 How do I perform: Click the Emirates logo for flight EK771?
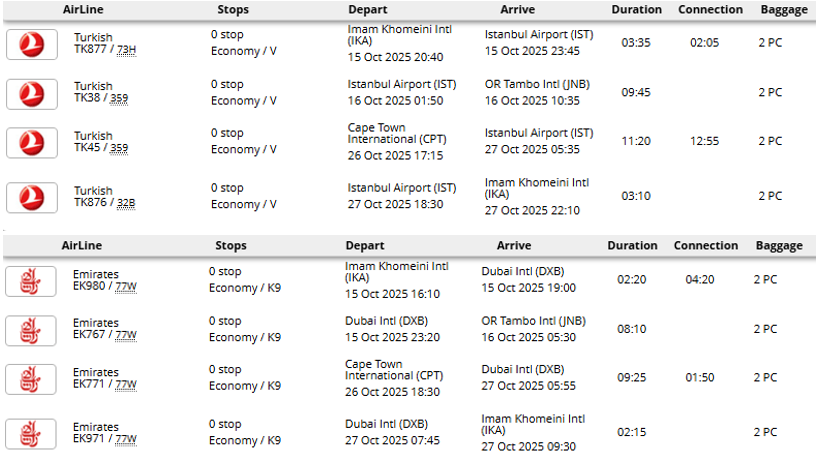pos(30,379)
